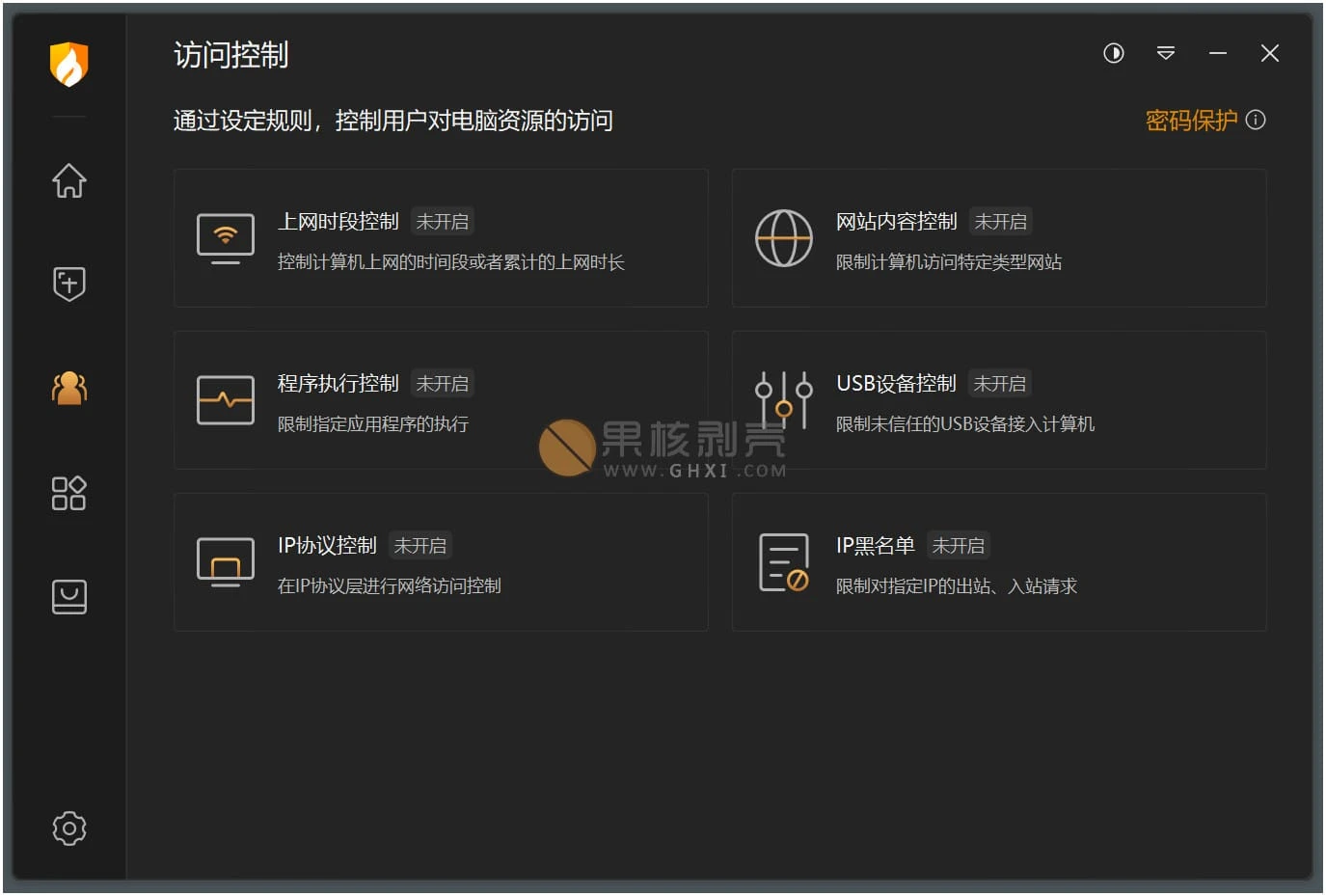Open 网站内容控制 title
Image resolution: width=1326 pixels, height=896 pixels.
coord(897,222)
